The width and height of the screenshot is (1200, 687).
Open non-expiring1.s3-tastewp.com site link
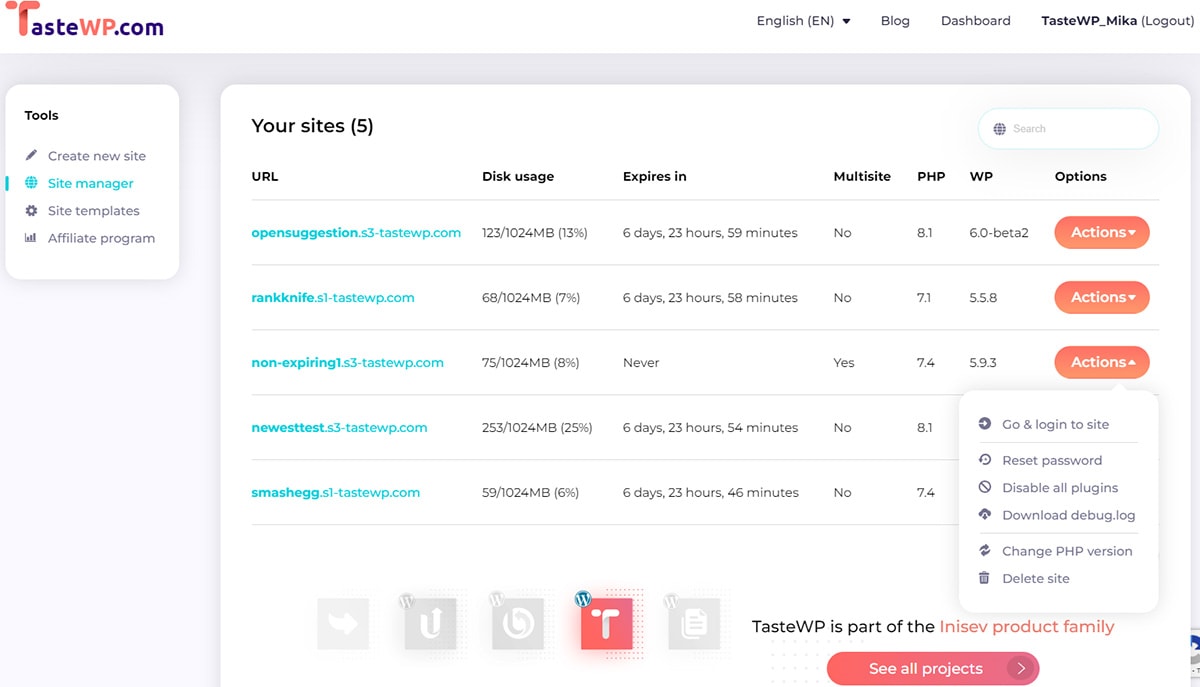point(347,363)
